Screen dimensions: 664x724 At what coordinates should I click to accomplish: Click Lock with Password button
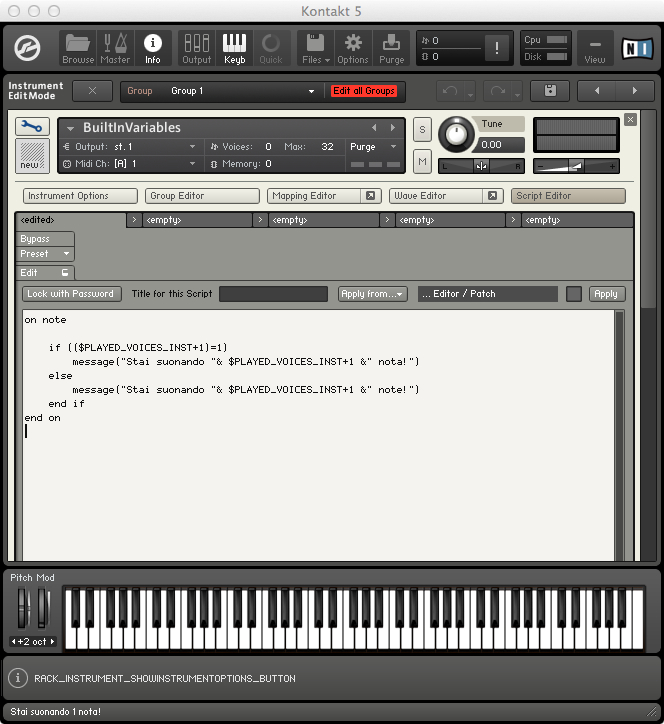tap(71, 294)
